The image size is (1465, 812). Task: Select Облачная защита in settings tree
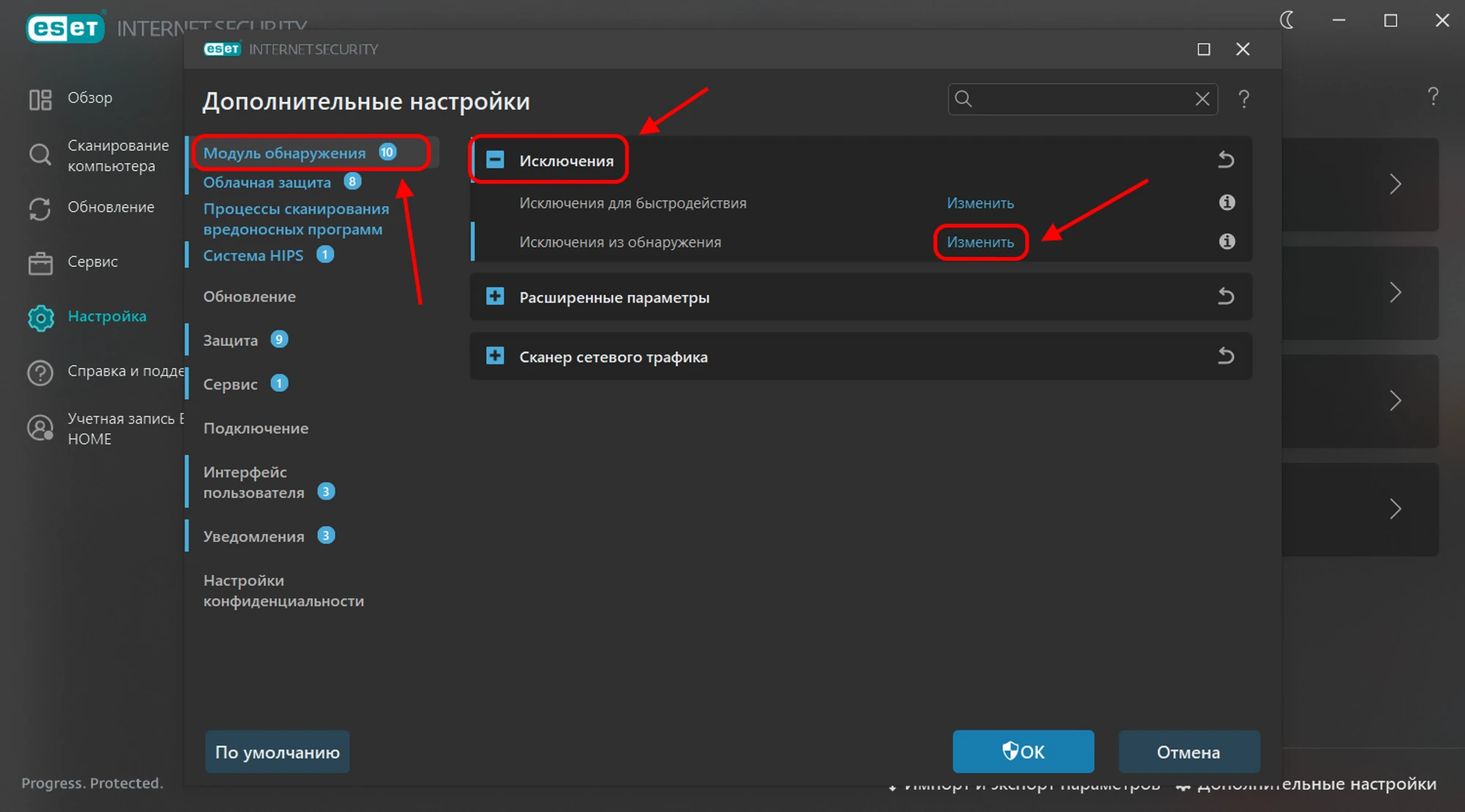point(267,182)
